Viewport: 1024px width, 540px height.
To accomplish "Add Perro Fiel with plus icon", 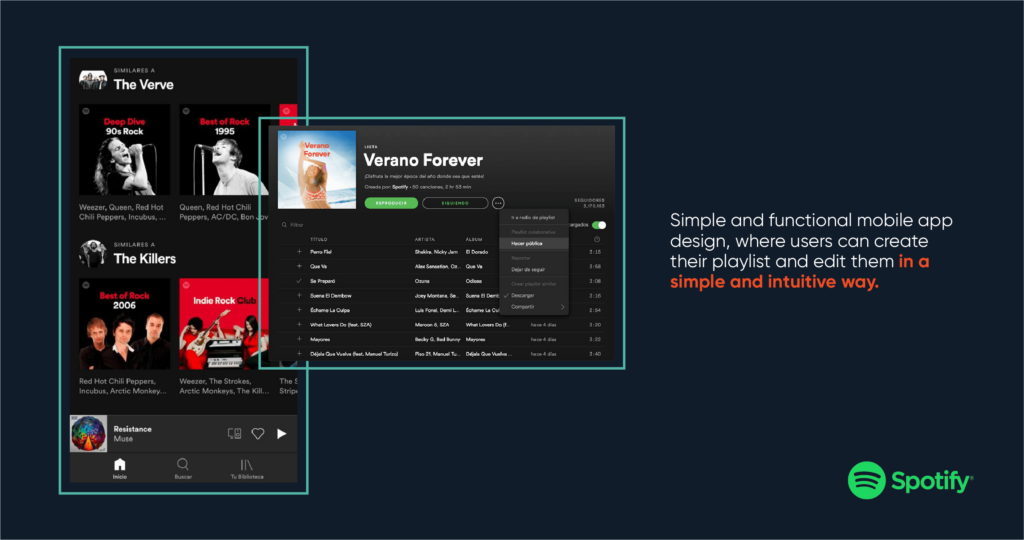I will (x=299, y=251).
